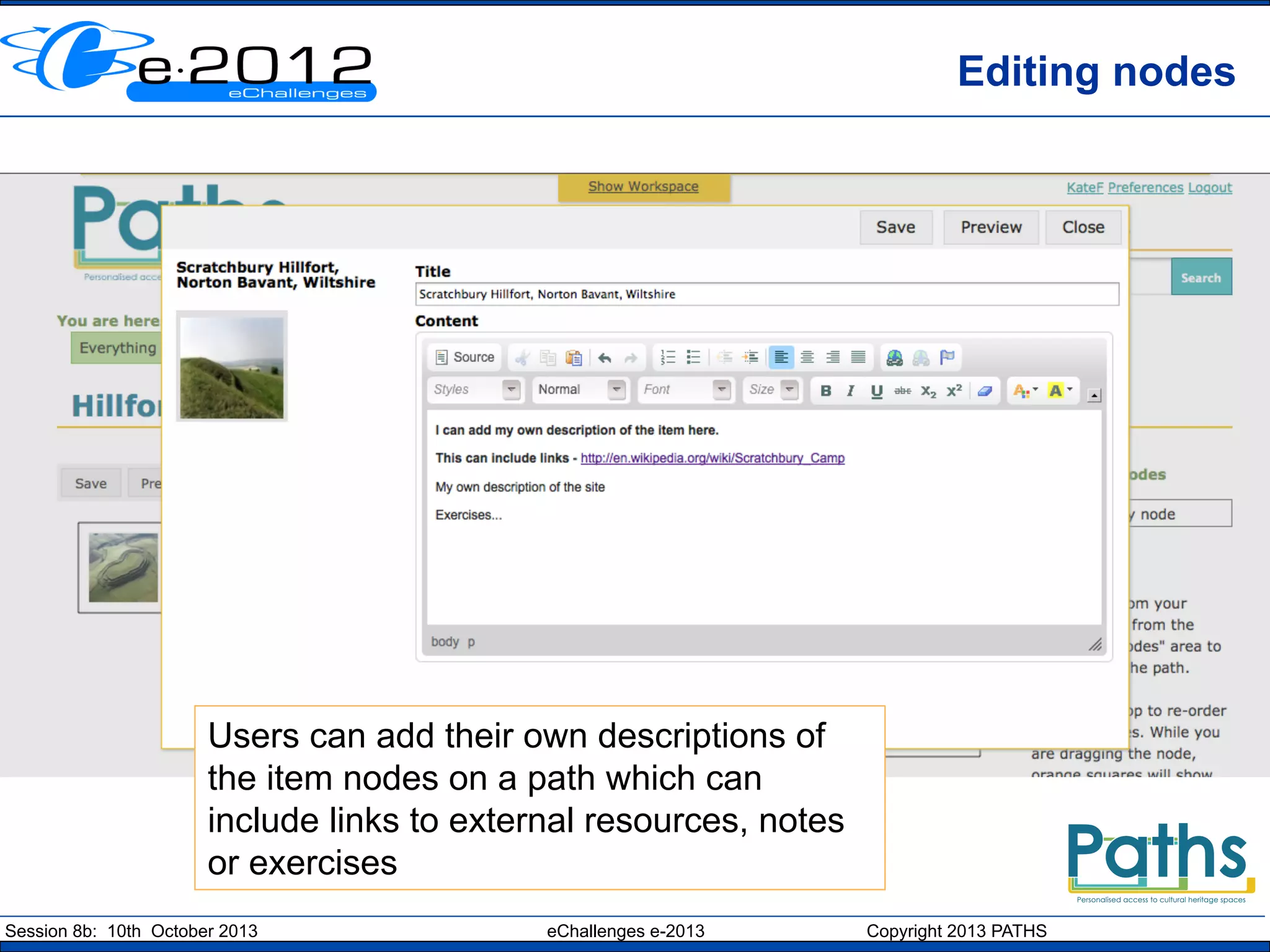Click the editor resize handle corner
This screenshot has width=1270, height=952.
point(1095,645)
